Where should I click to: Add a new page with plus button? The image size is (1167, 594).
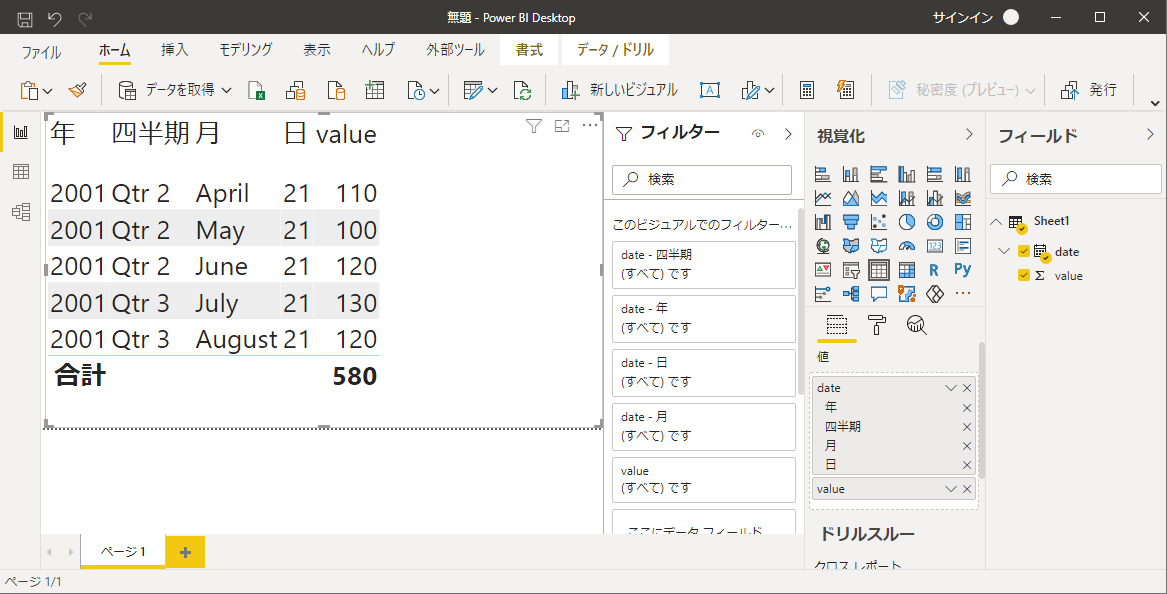pos(185,552)
